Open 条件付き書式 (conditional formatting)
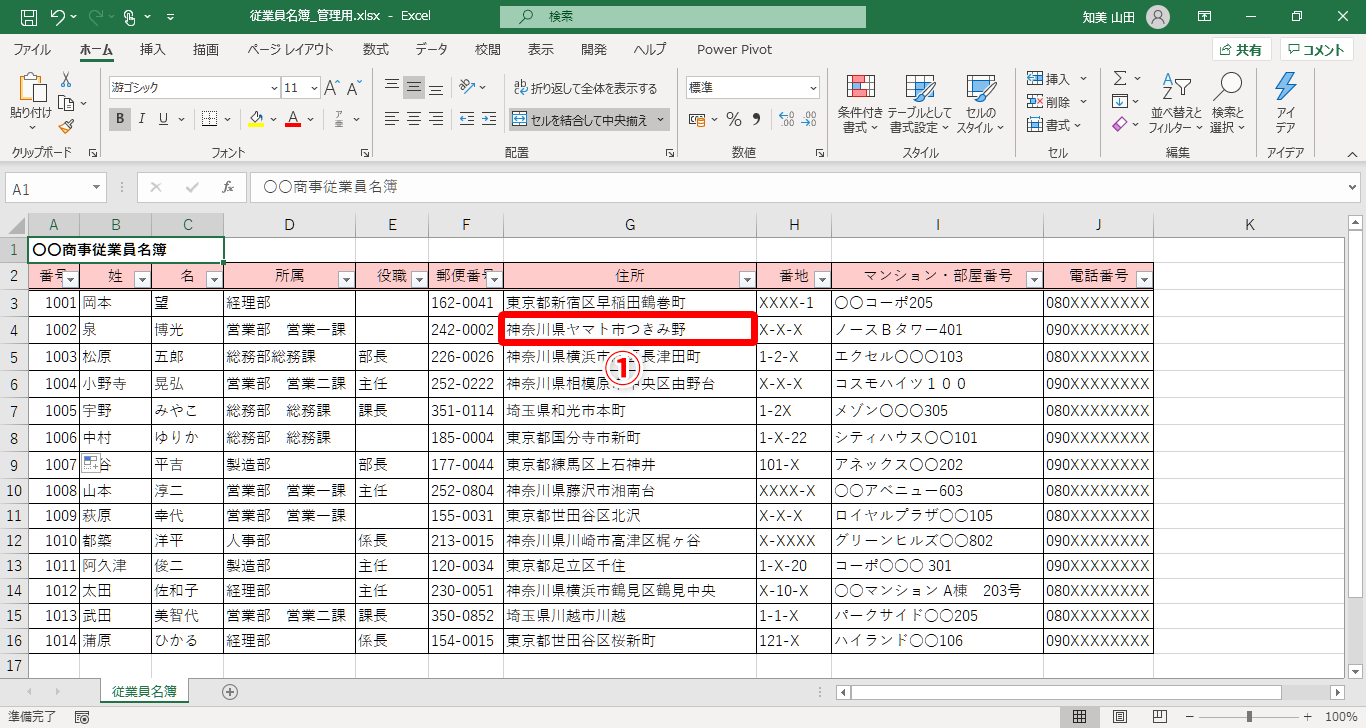 (861, 103)
